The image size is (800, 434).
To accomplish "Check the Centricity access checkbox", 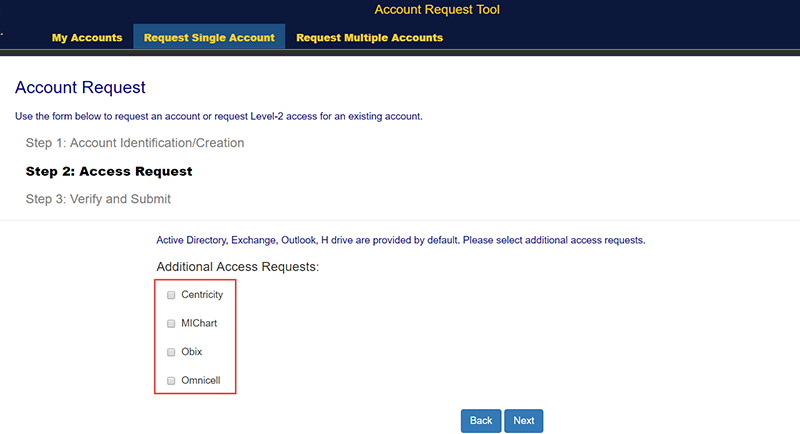I will 171,295.
